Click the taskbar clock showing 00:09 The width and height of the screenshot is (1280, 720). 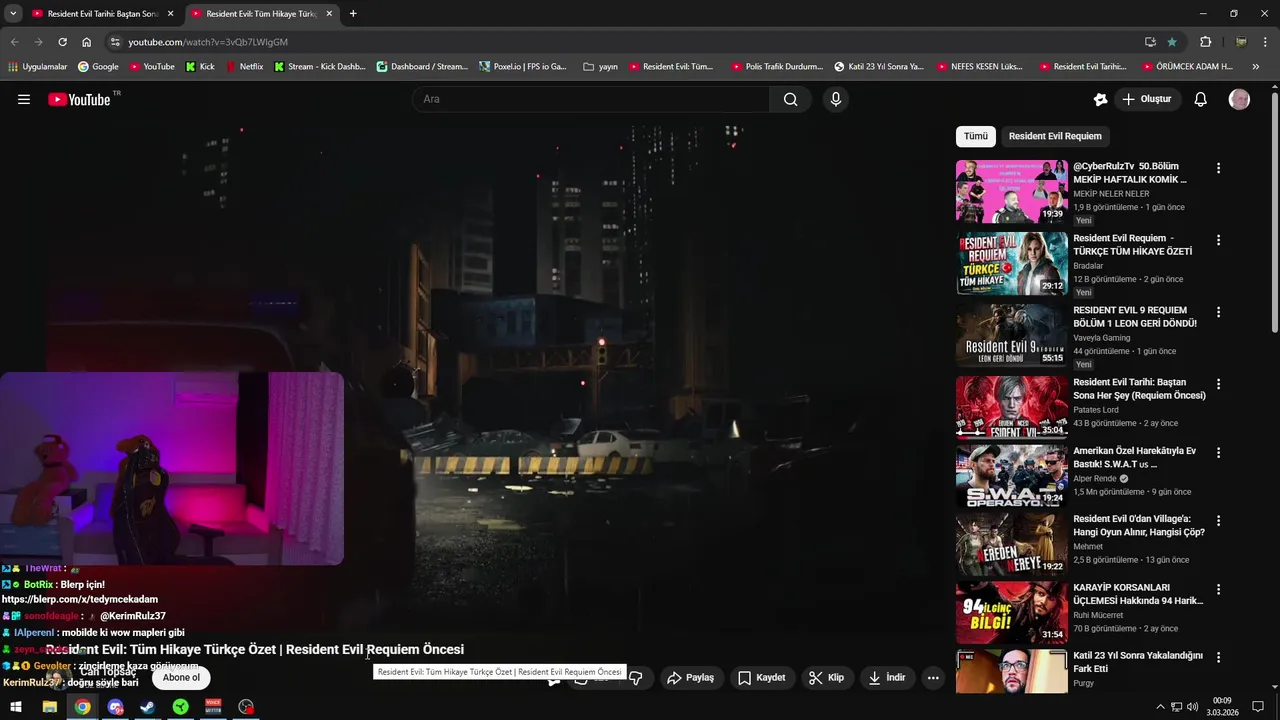1222,707
